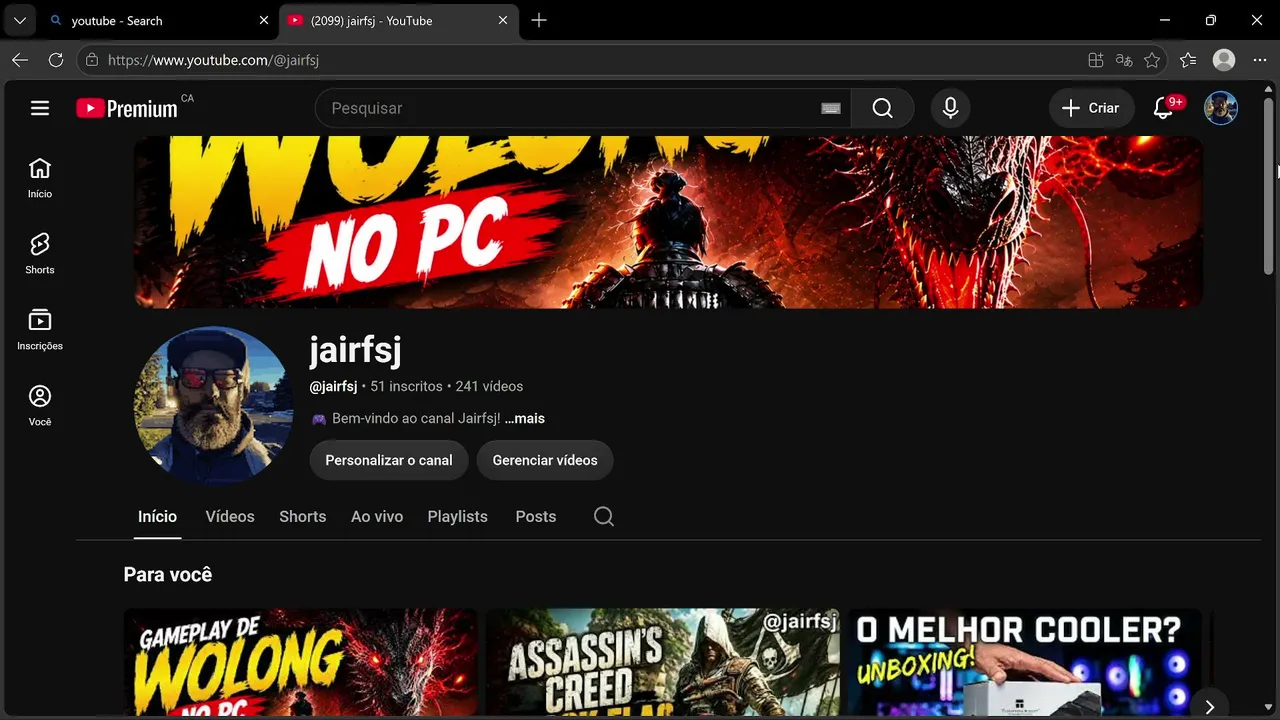Start voice search with microphone
1280x720 pixels.
pyautogui.click(x=951, y=108)
